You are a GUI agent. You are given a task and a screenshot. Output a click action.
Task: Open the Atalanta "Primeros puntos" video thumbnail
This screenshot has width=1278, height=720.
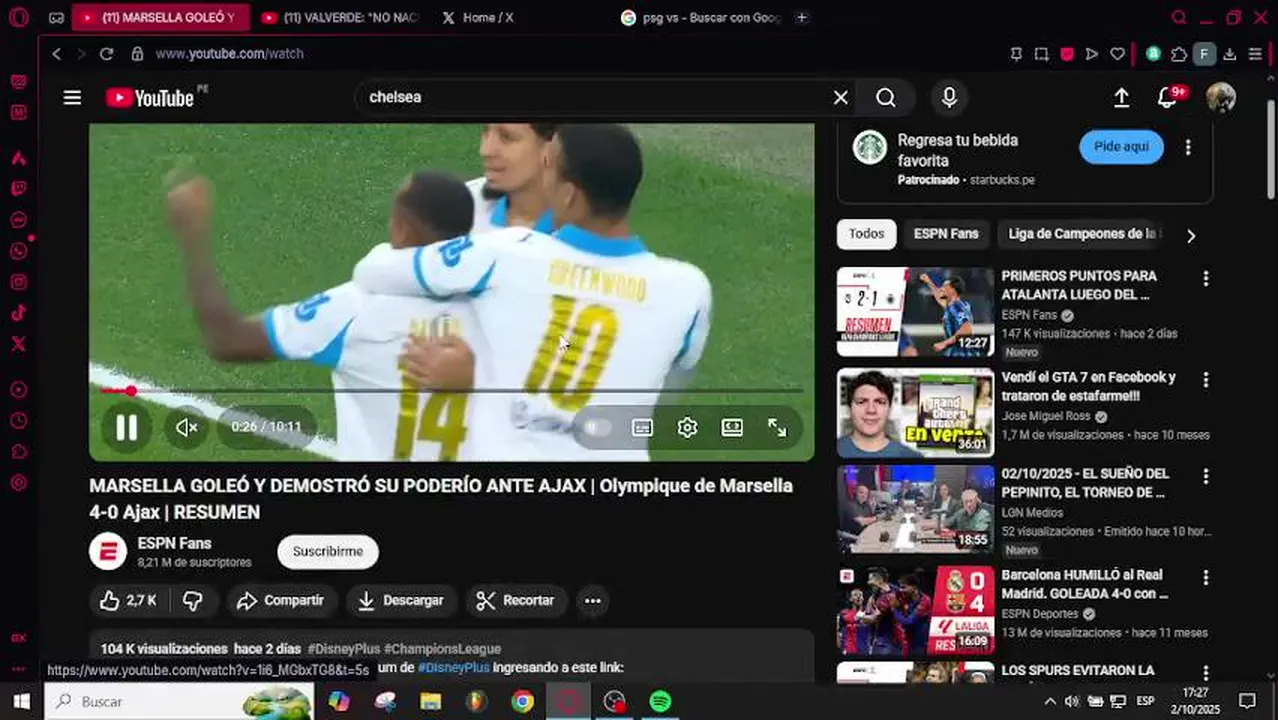[x=915, y=311]
